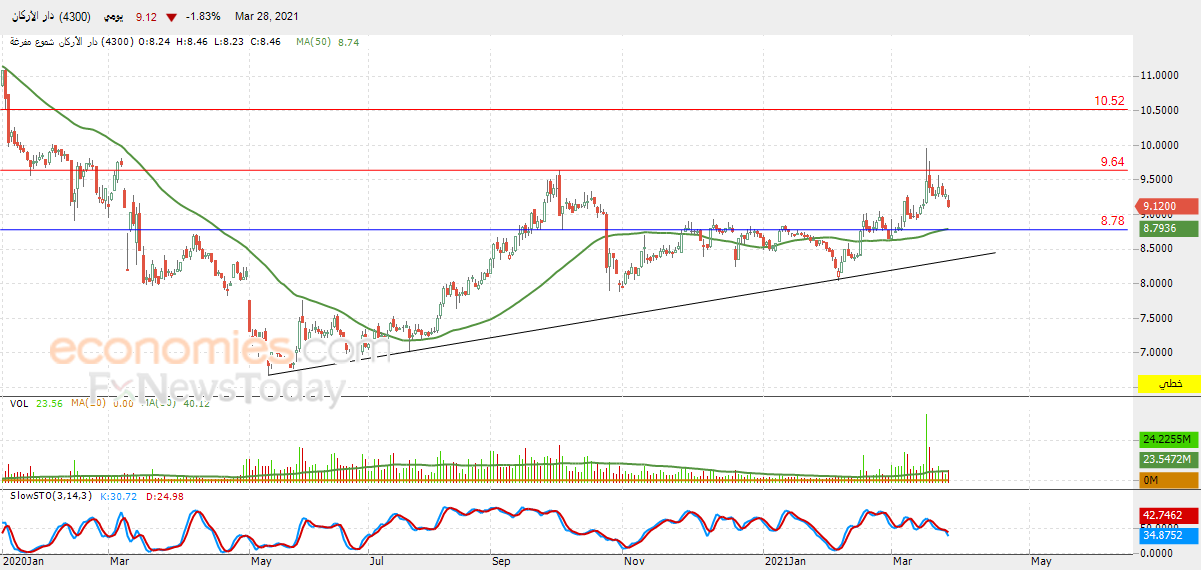
Task: Click the green 24.2255M volume tag
Action: click(x=1168, y=440)
